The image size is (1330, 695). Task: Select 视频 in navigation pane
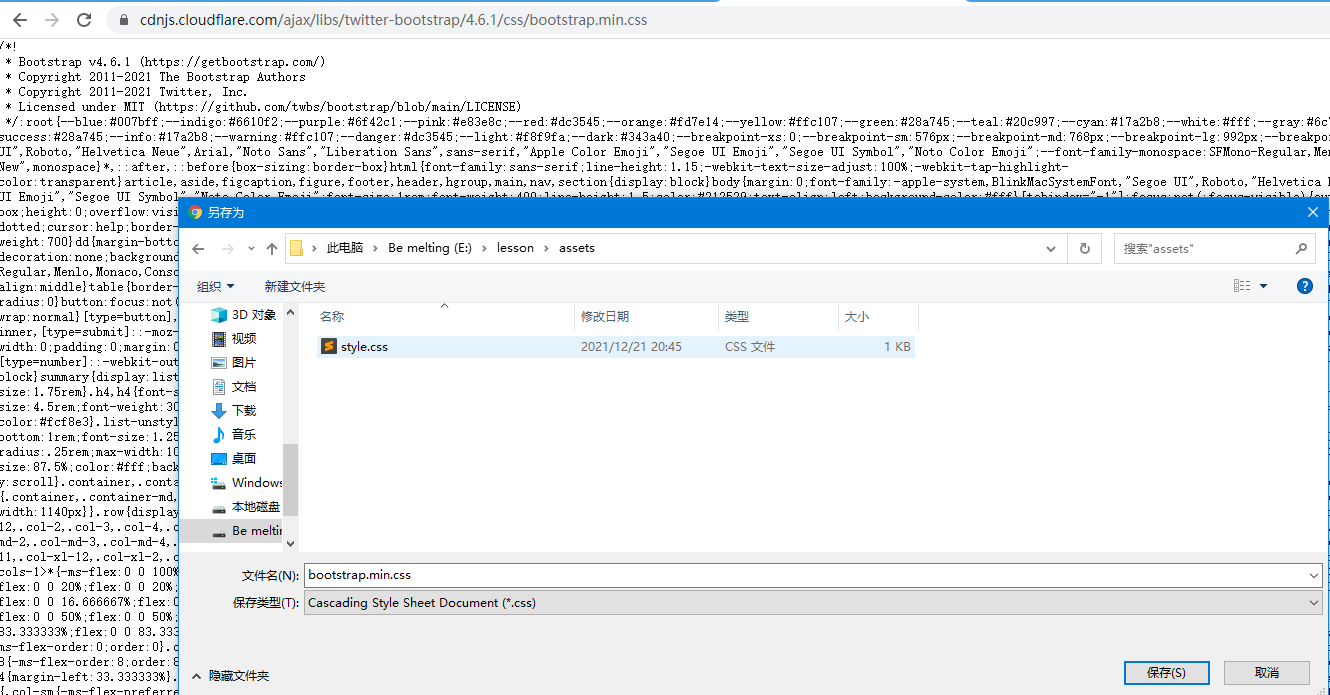click(243, 338)
